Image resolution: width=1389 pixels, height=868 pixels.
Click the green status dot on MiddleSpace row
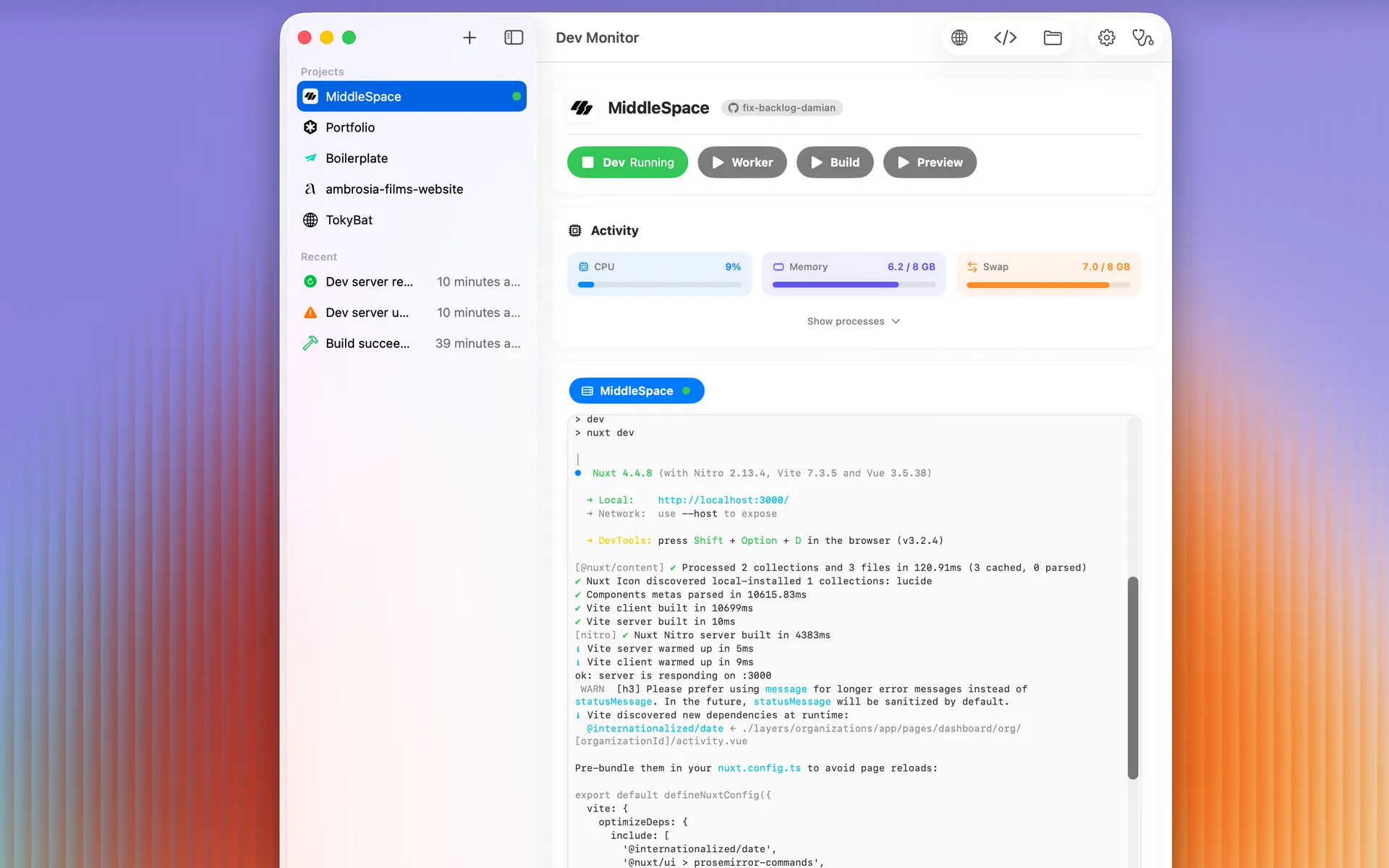517,96
